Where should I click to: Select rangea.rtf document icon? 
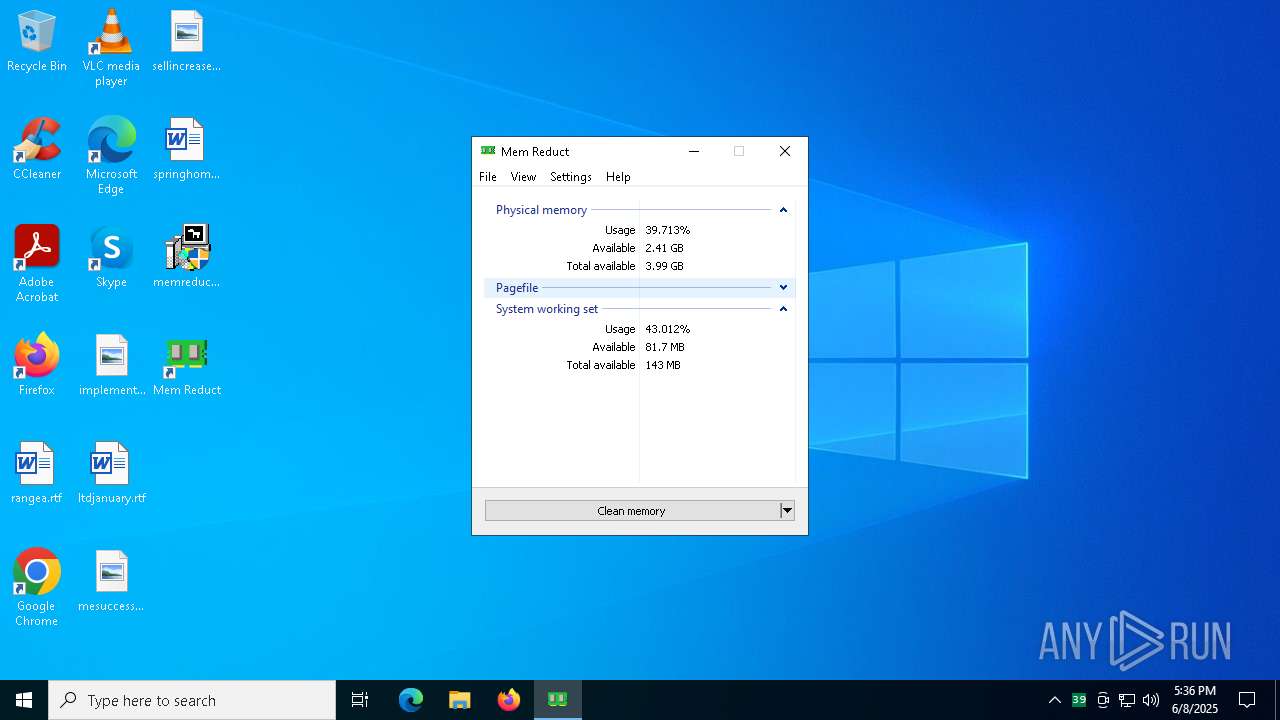tap(37, 474)
